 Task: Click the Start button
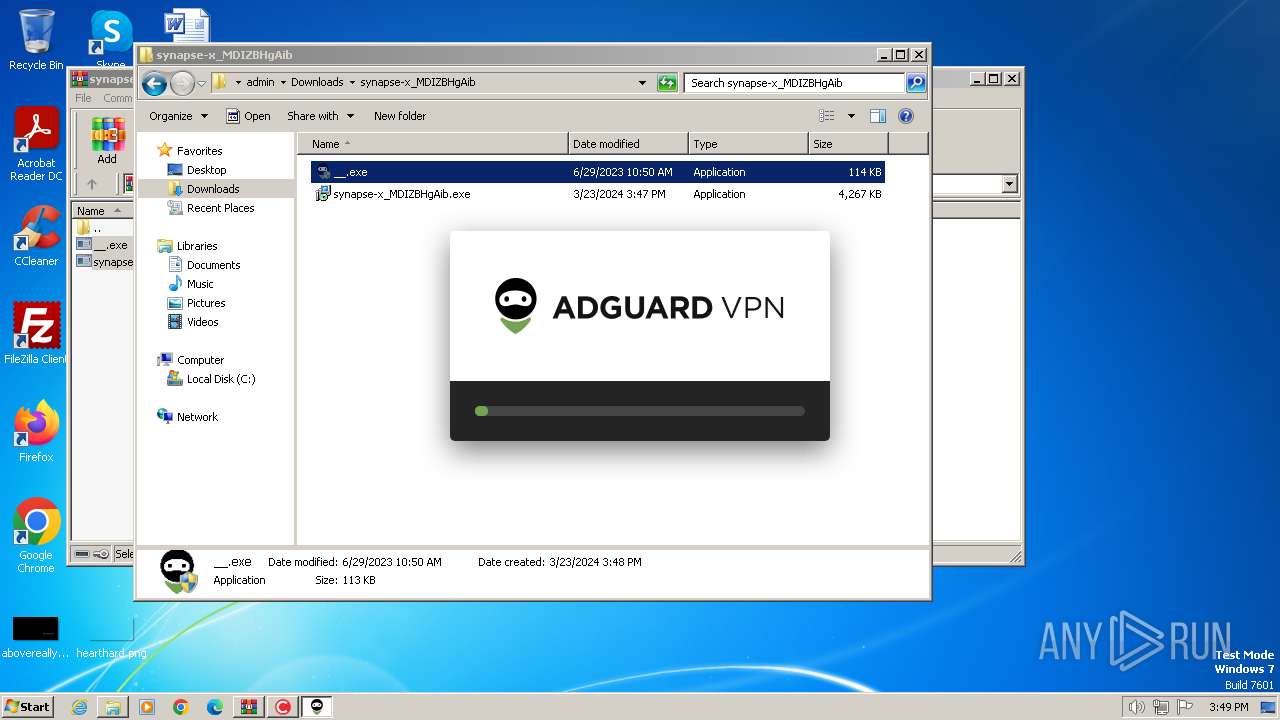tap(27, 706)
